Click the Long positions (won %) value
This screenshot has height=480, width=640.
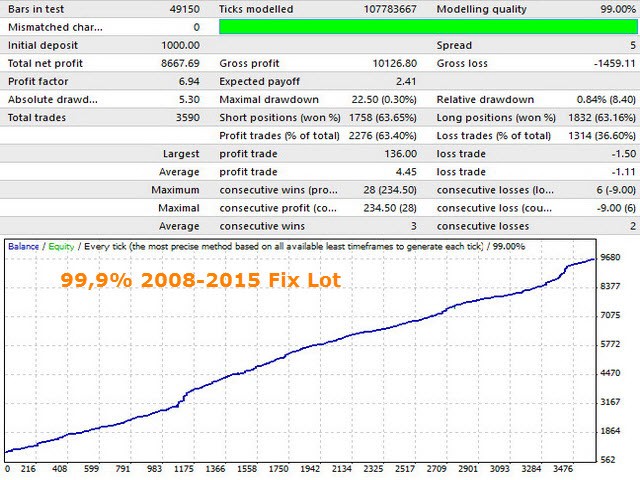(x=602, y=118)
